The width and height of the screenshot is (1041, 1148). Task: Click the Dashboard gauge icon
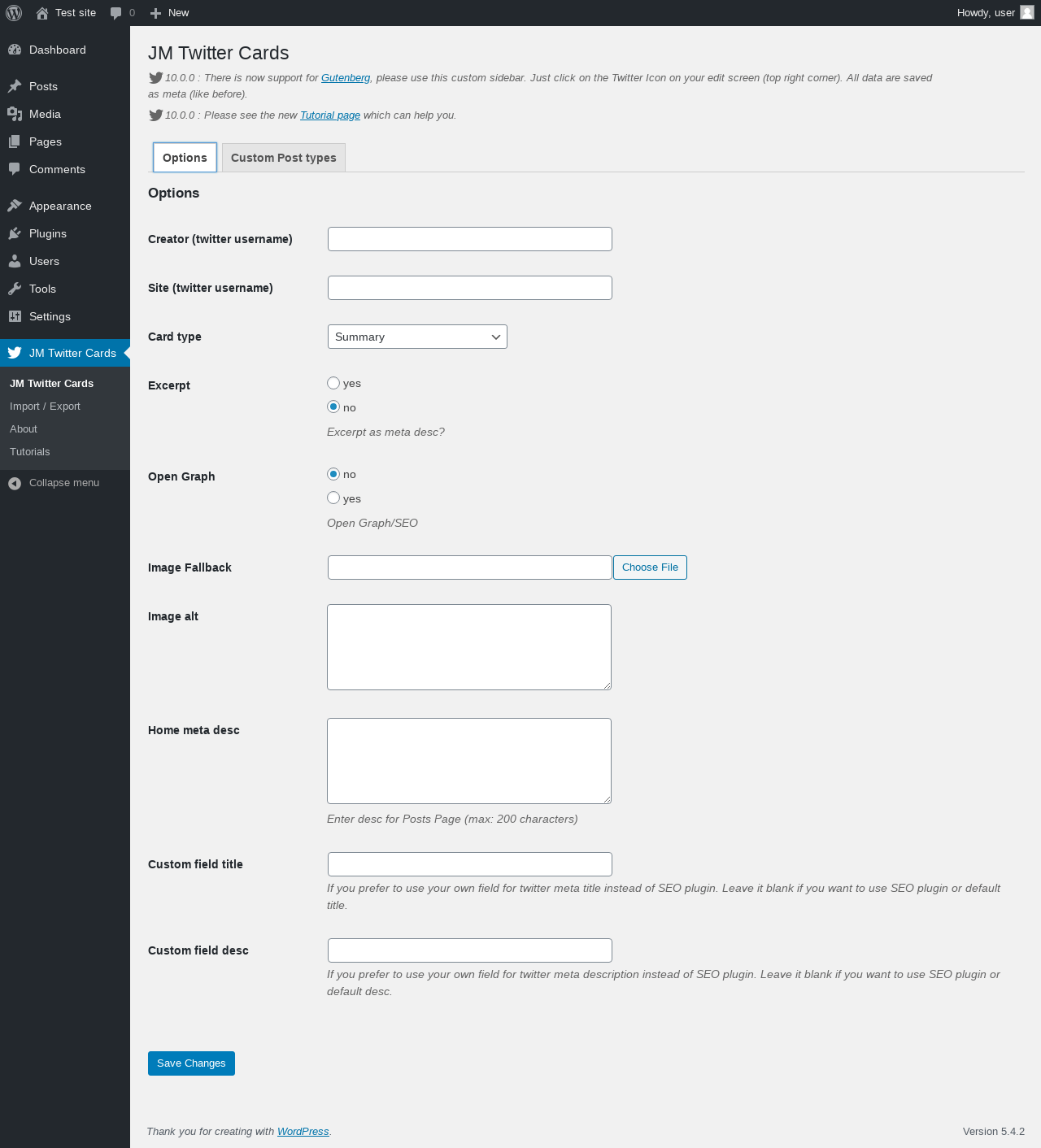(15, 50)
